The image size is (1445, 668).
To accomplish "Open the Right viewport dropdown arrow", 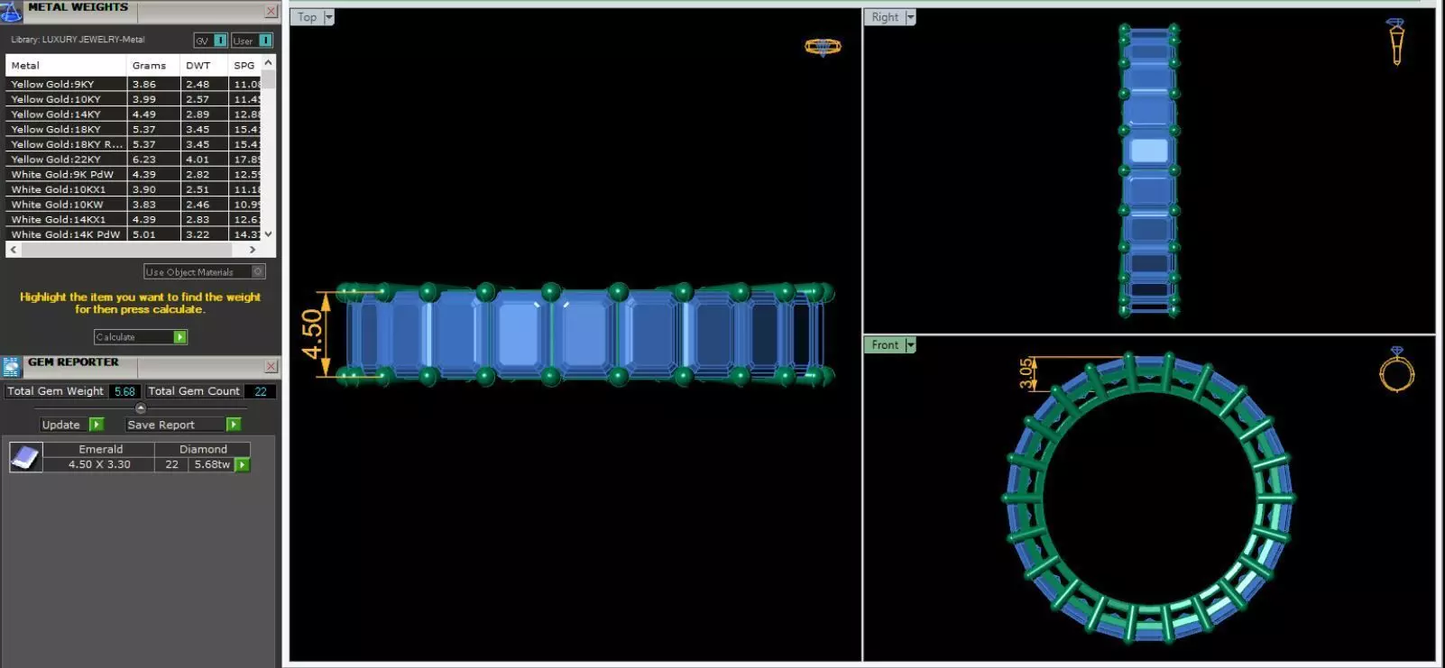I will [910, 17].
